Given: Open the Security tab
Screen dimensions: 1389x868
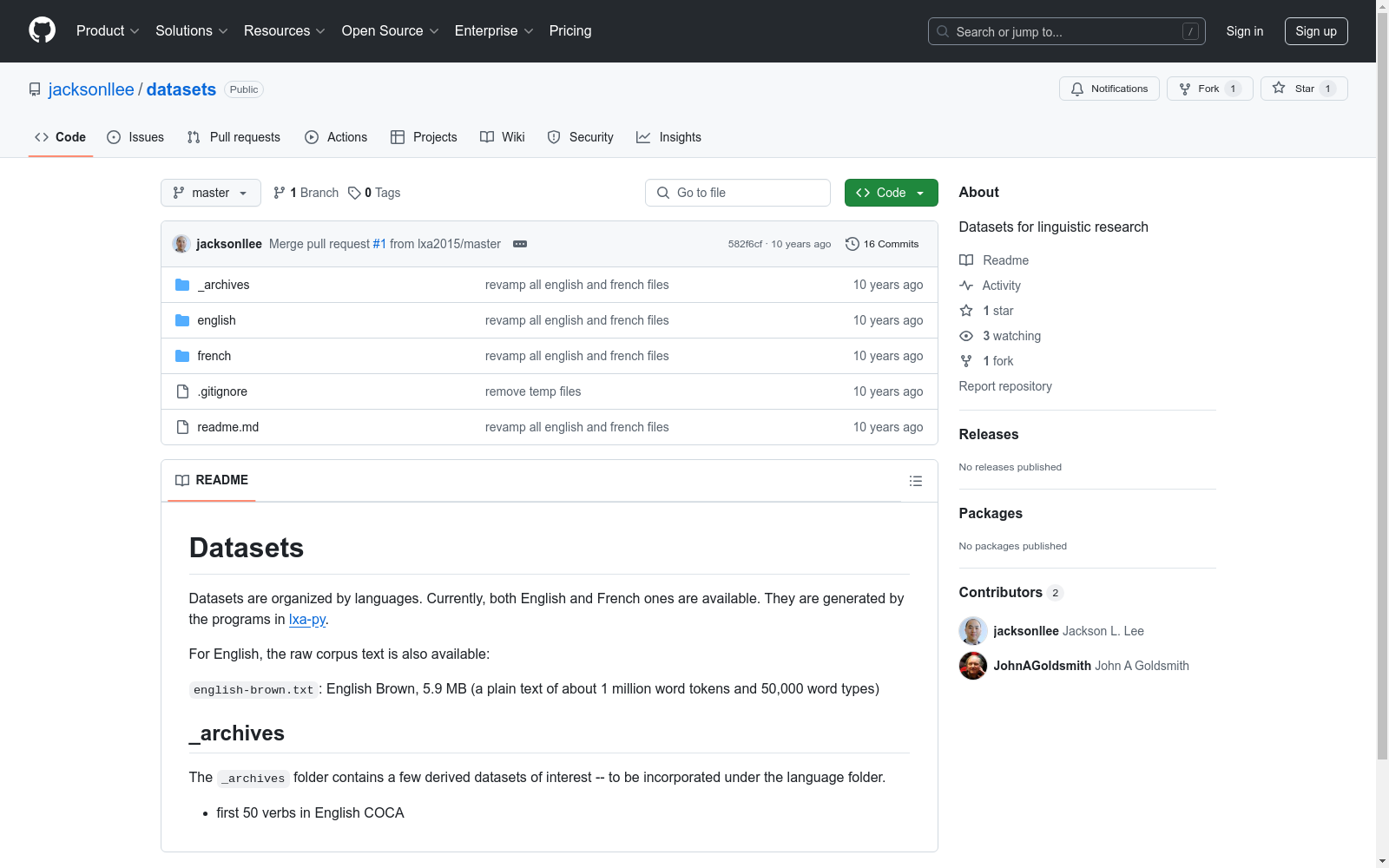Looking at the screenshot, I should tap(581, 137).
